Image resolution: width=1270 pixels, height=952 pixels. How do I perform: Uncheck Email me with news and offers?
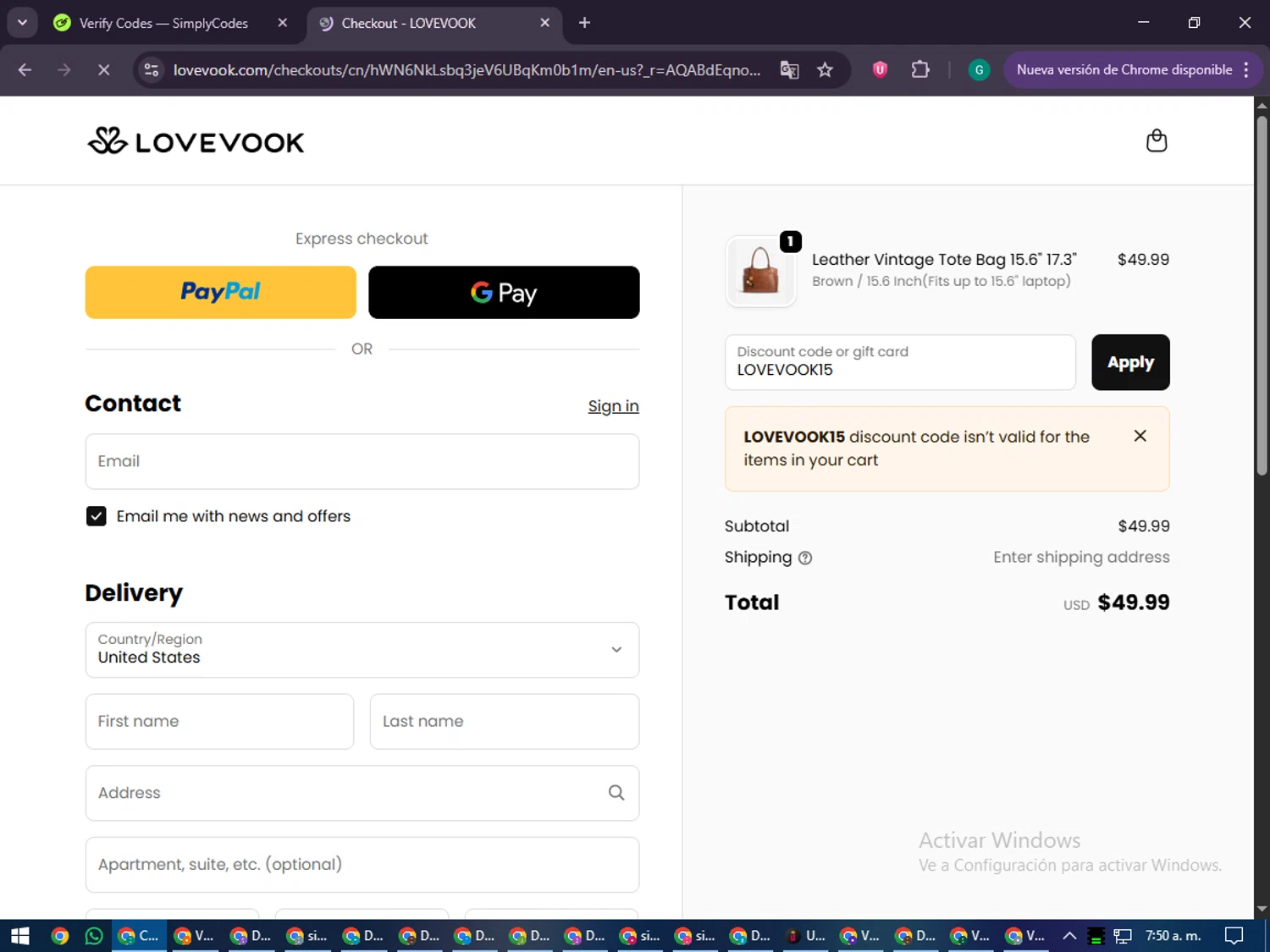[97, 516]
